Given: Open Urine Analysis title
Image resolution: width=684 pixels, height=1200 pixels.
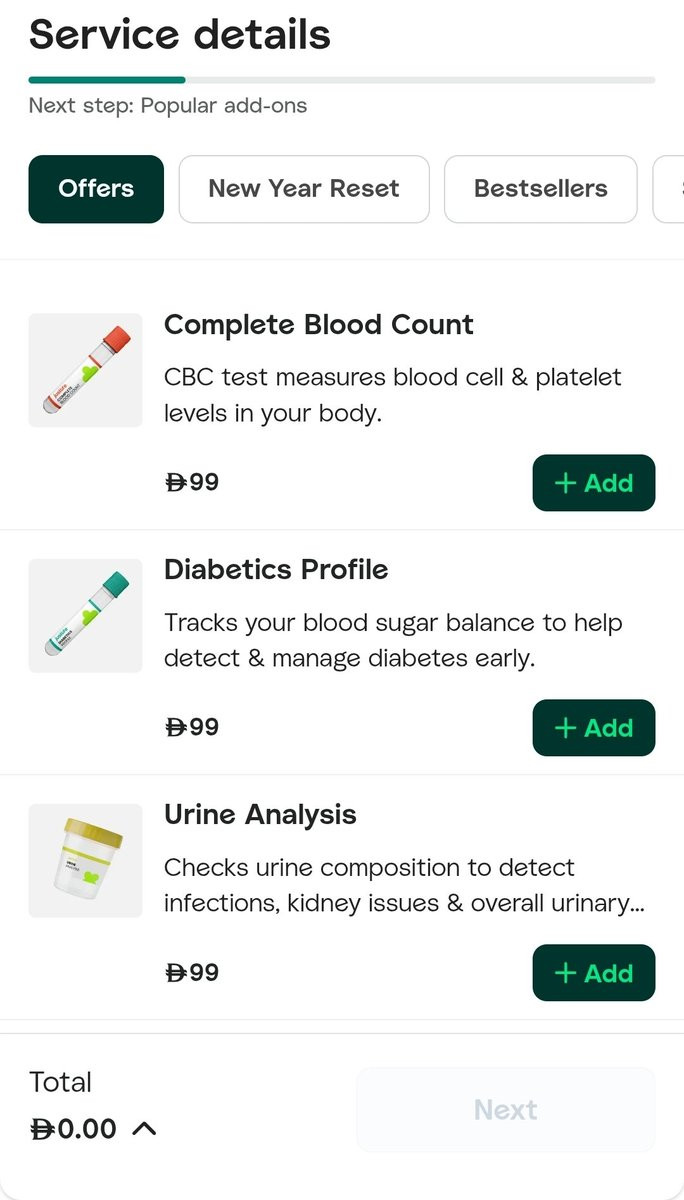Looking at the screenshot, I should (260, 815).
